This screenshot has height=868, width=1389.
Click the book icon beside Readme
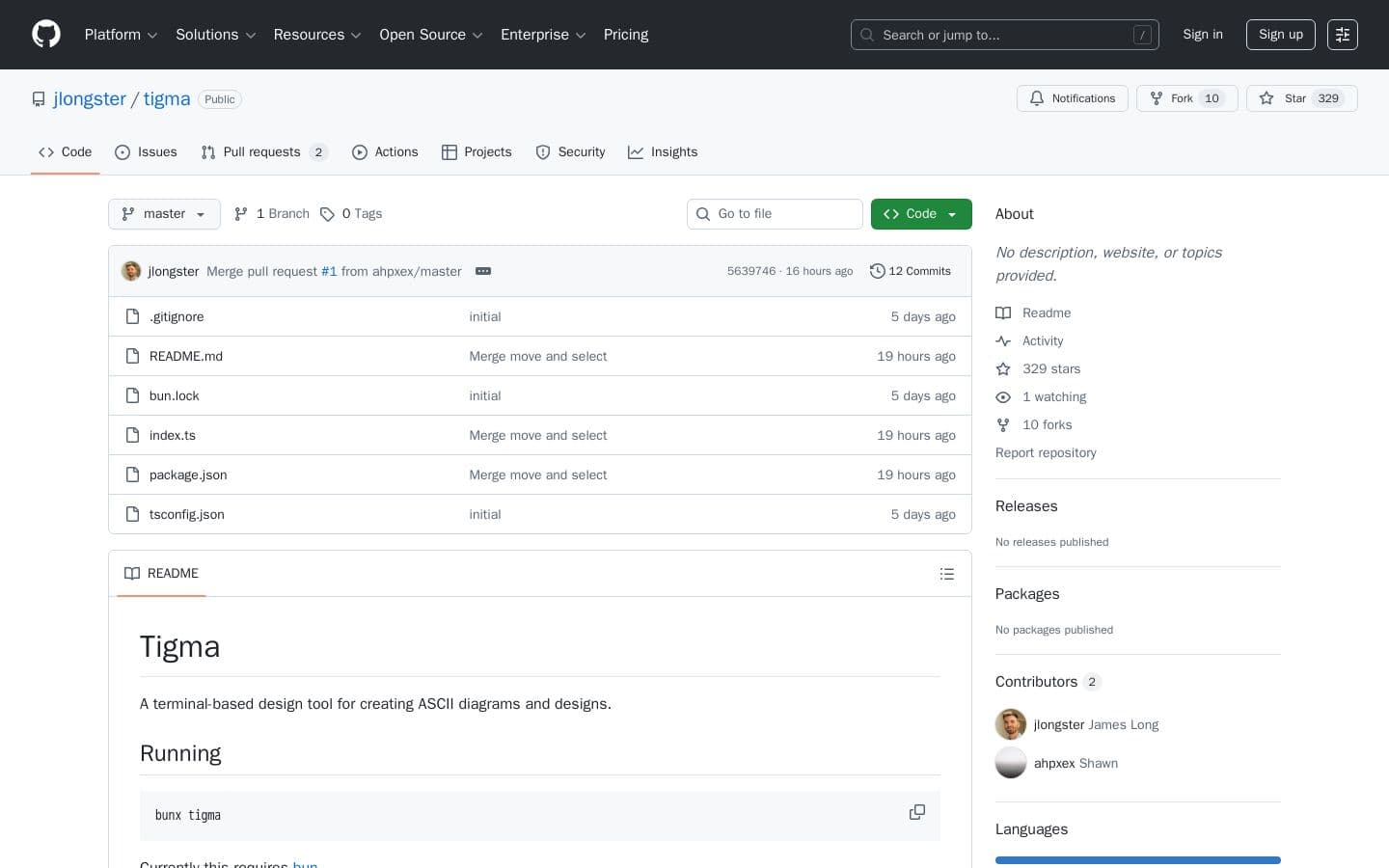click(x=1003, y=312)
